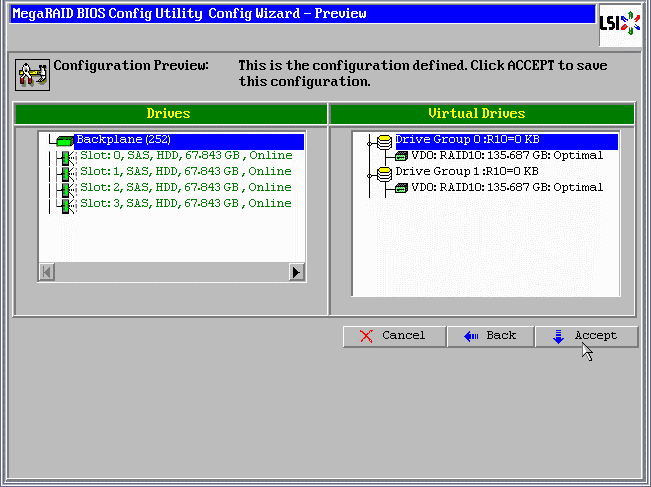Click the Slot 2 drive icon
Screen dimensions: 651x487
point(66,190)
